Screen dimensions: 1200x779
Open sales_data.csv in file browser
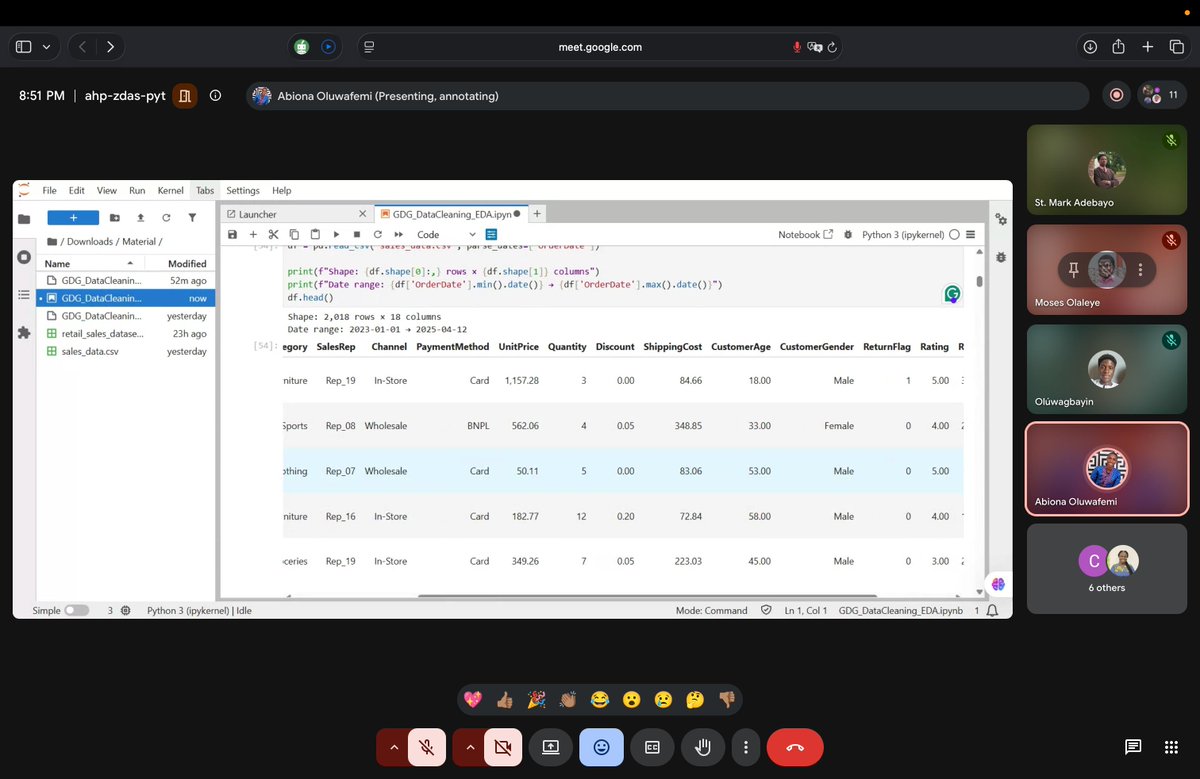(126, 351)
